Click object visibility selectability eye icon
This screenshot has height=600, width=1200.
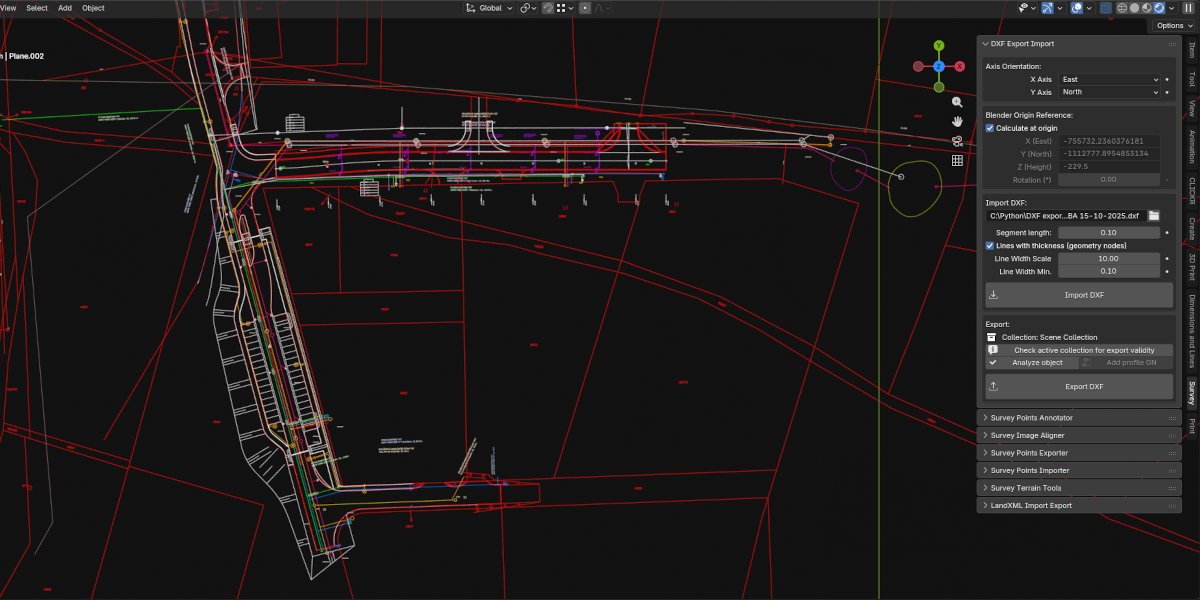(x=1023, y=8)
